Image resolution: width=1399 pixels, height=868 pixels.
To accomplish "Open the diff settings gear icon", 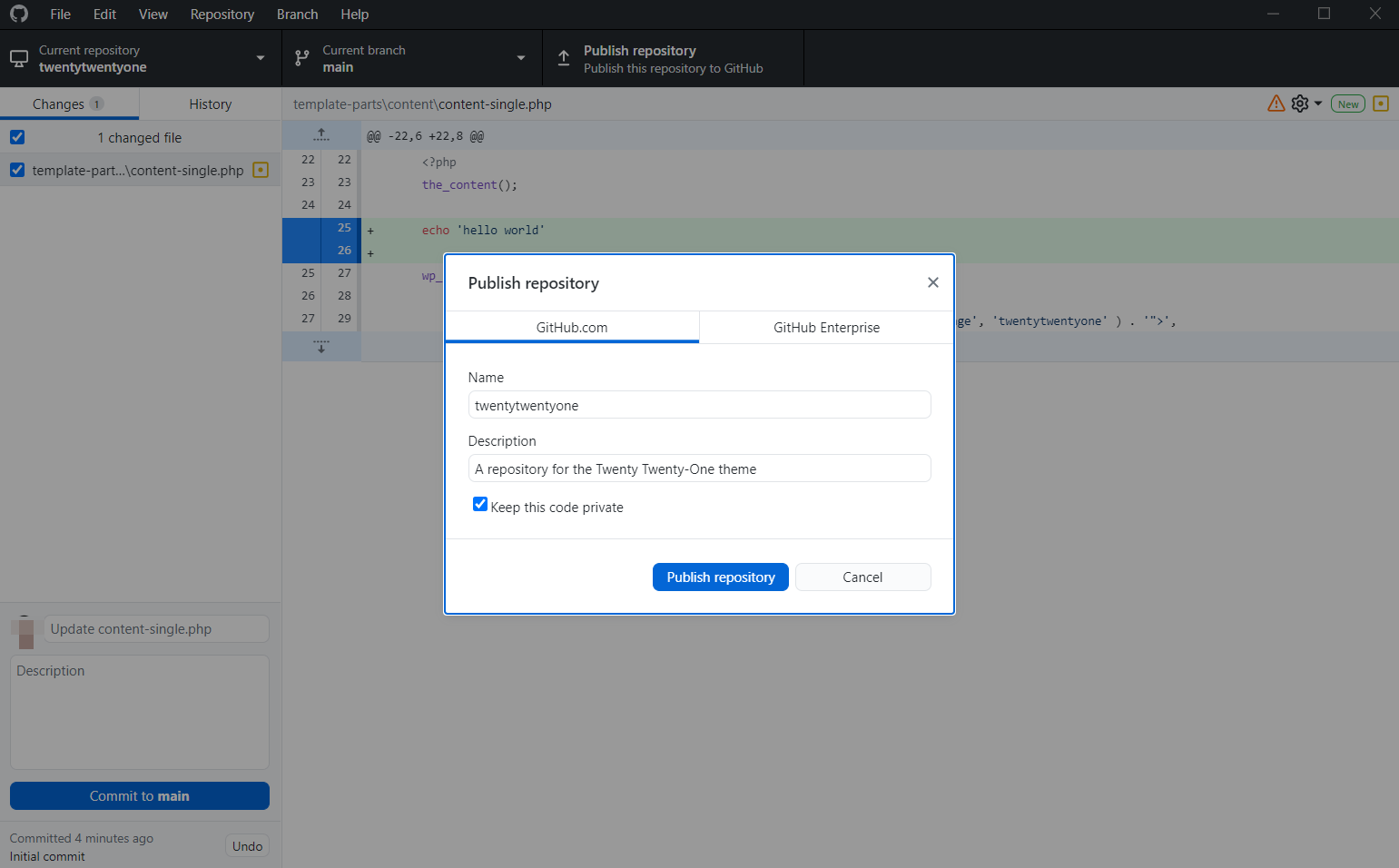I will (x=1300, y=104).
